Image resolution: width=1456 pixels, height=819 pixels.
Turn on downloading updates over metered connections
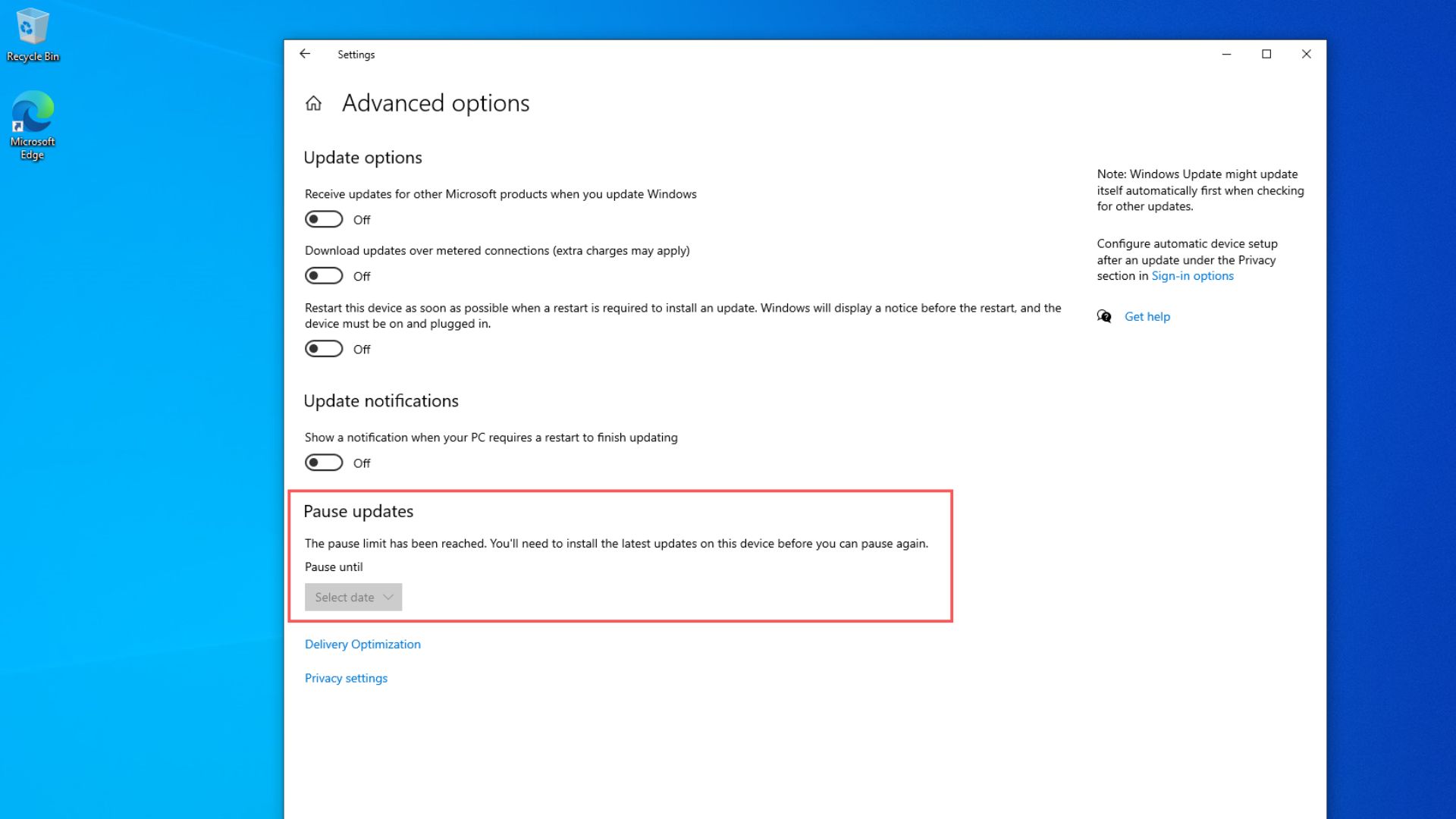324,275
